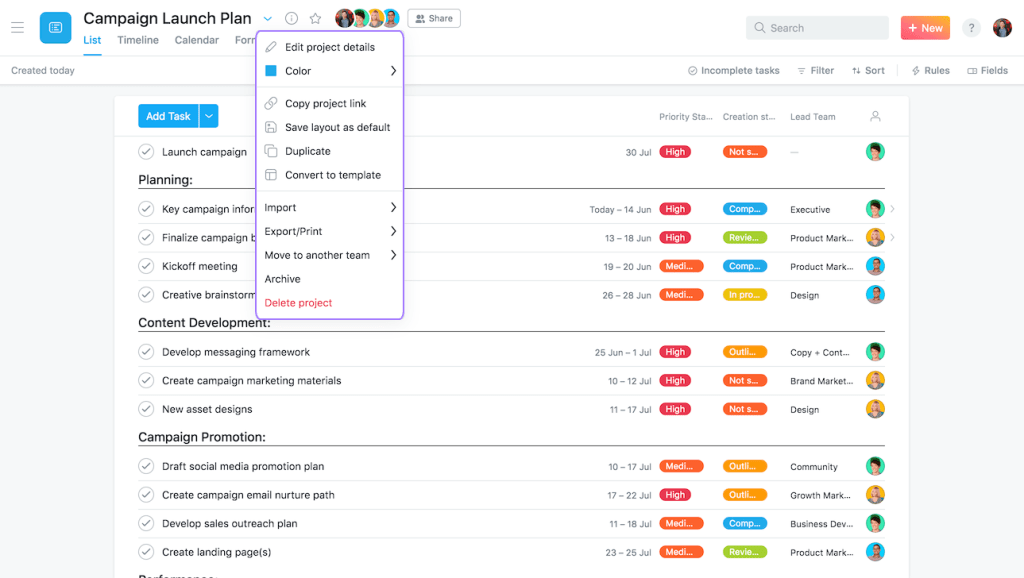
Task: Mark Launch campaign task complete
Action: 146,152
